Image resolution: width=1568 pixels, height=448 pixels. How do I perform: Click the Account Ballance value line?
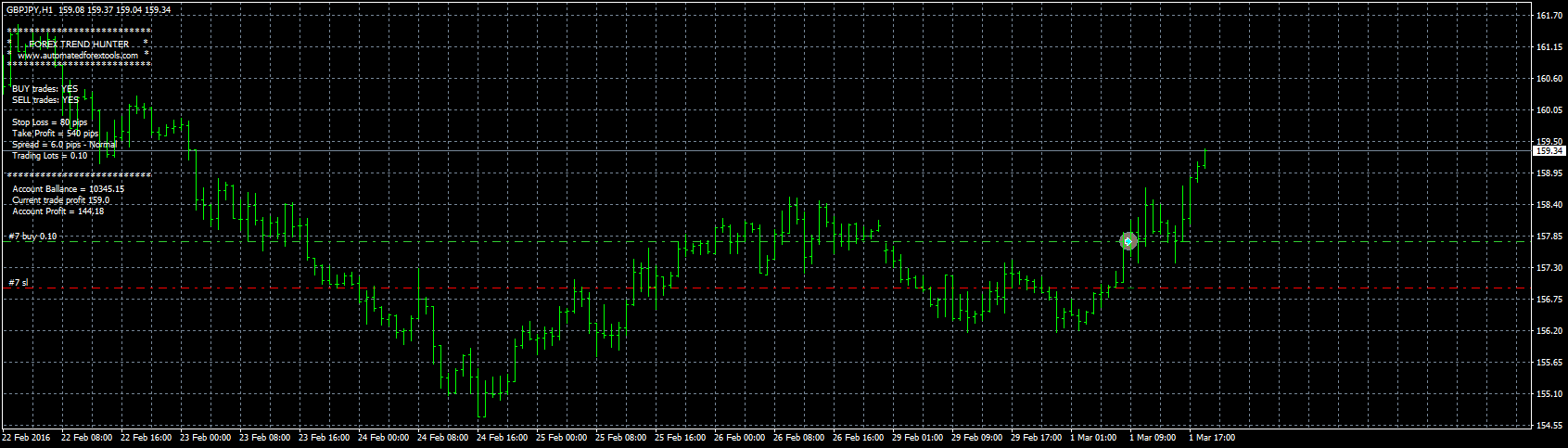coord(68,189)
